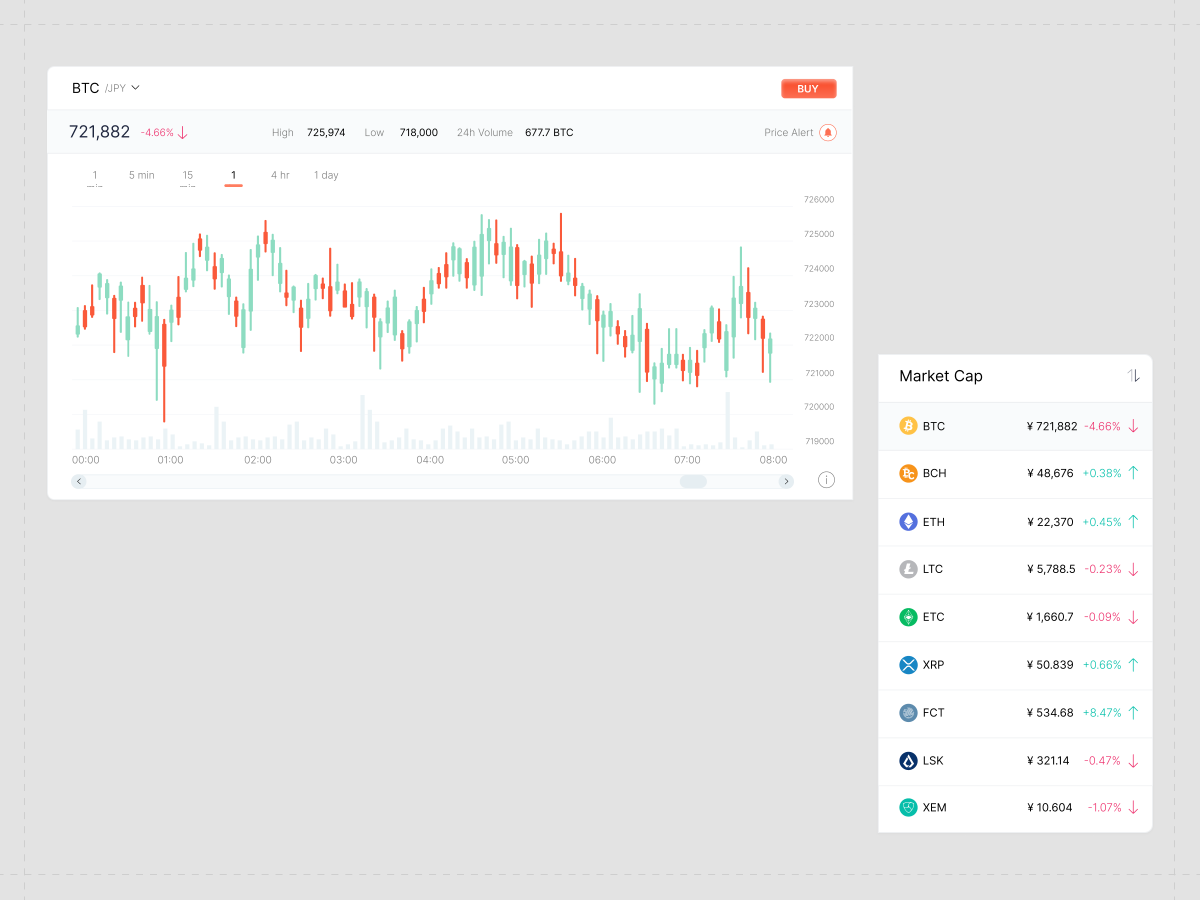
Task: Click the up arrow in BCH row
Action: tap(1133, 473)
